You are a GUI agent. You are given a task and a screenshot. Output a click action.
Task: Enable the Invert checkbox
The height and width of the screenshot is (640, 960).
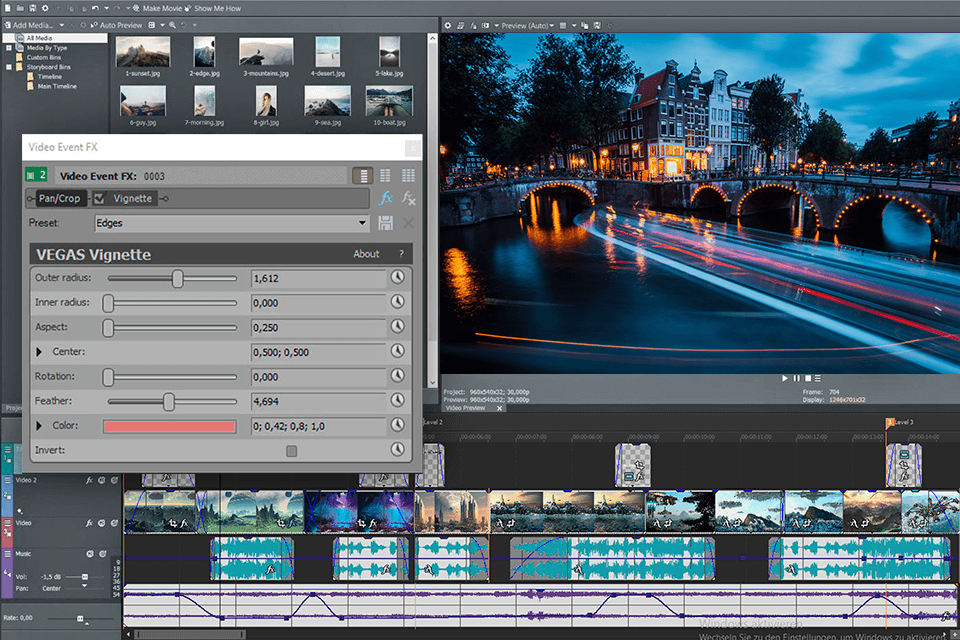point(291,451)
